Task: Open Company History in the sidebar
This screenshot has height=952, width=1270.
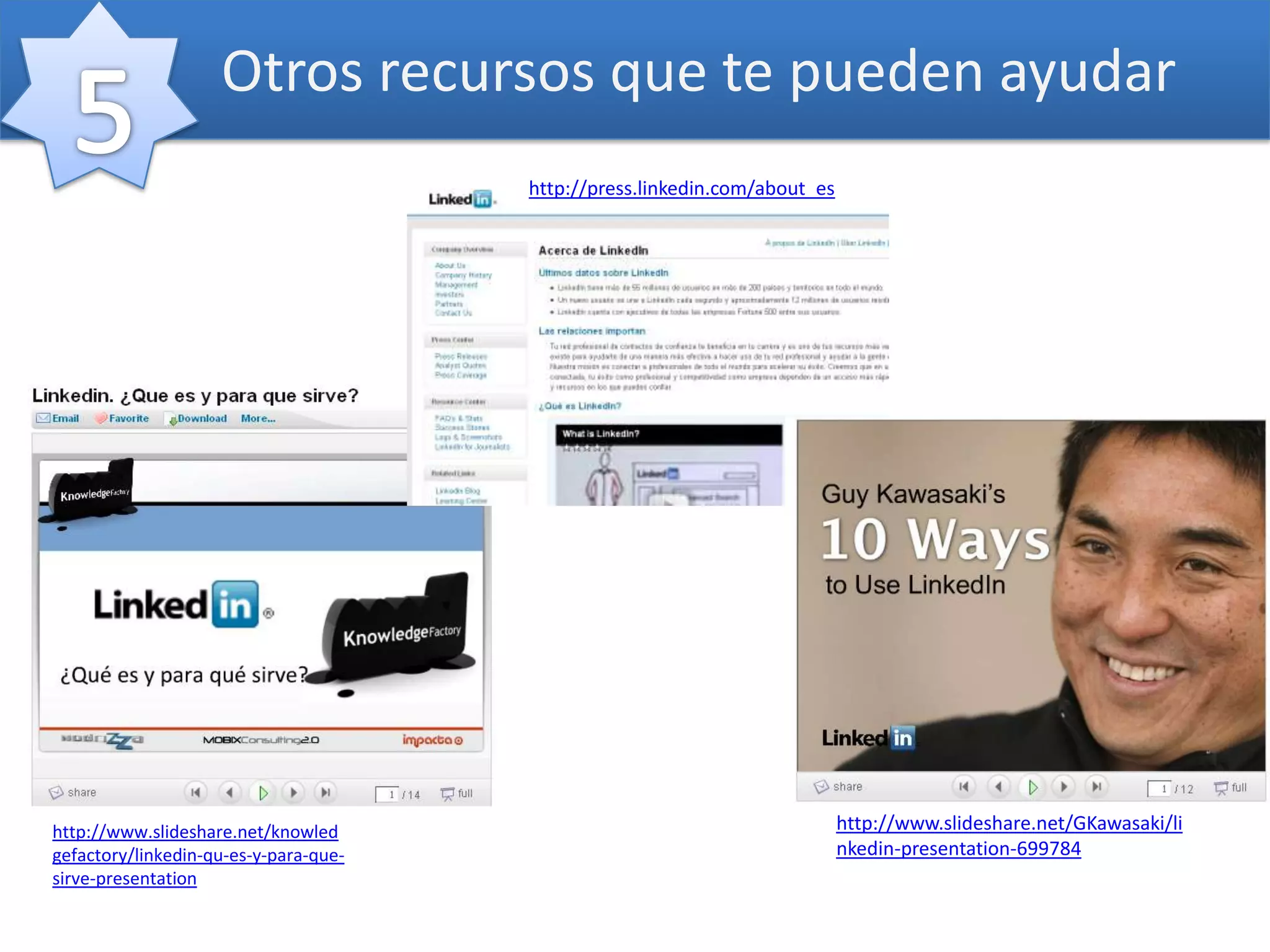Action: coord(463,275)
